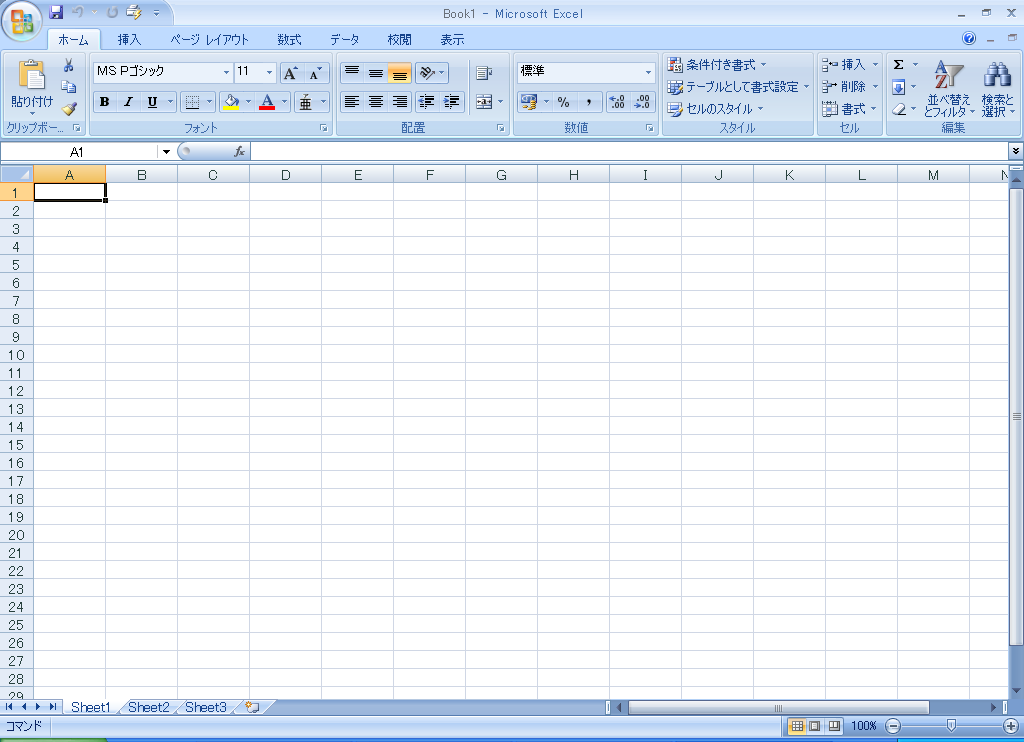This screenshot has height=742, width=1024.
Task: Open the phonetic guide icon
Action: [306, 102]
